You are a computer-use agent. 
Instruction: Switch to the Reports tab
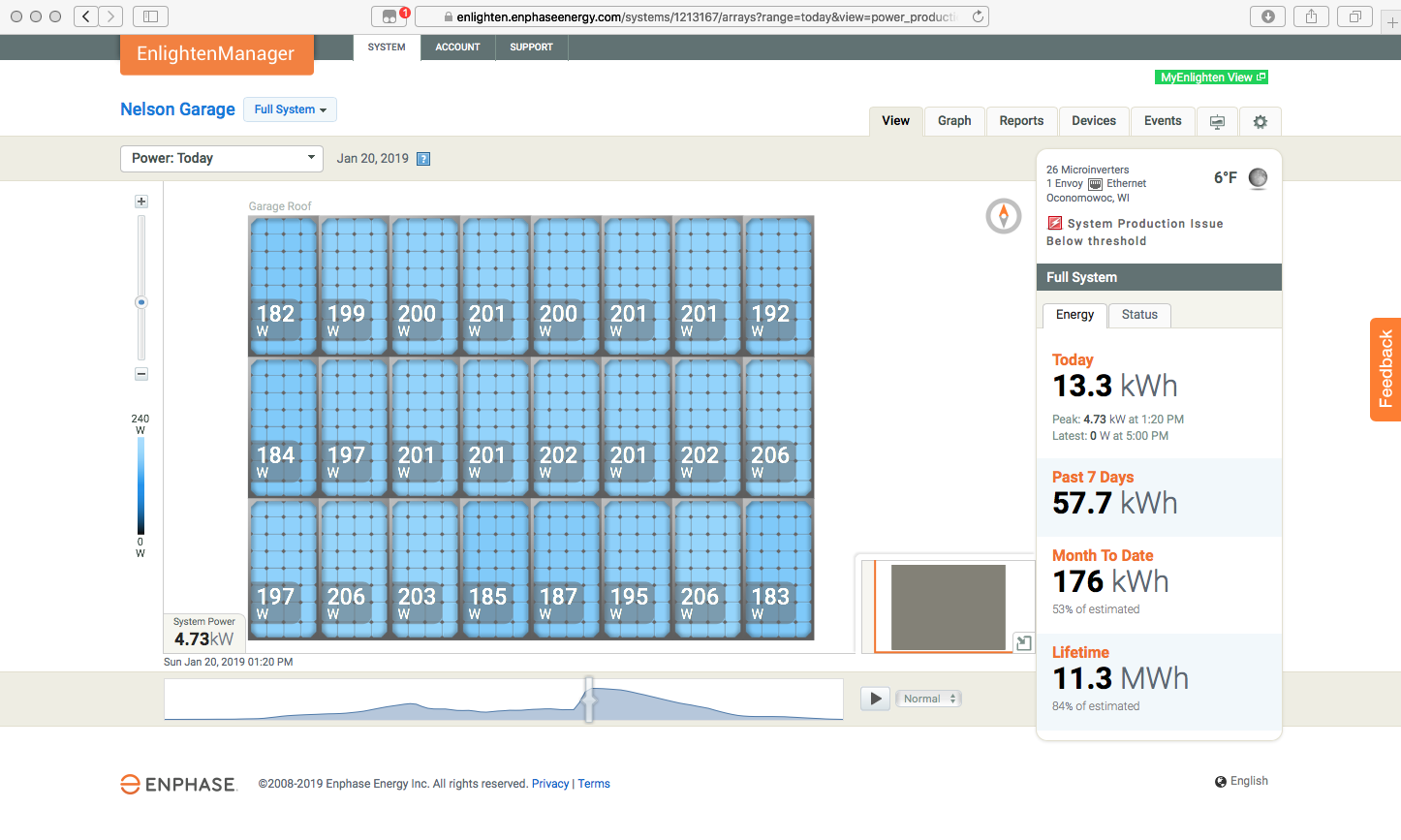(x=1021, y=121)
